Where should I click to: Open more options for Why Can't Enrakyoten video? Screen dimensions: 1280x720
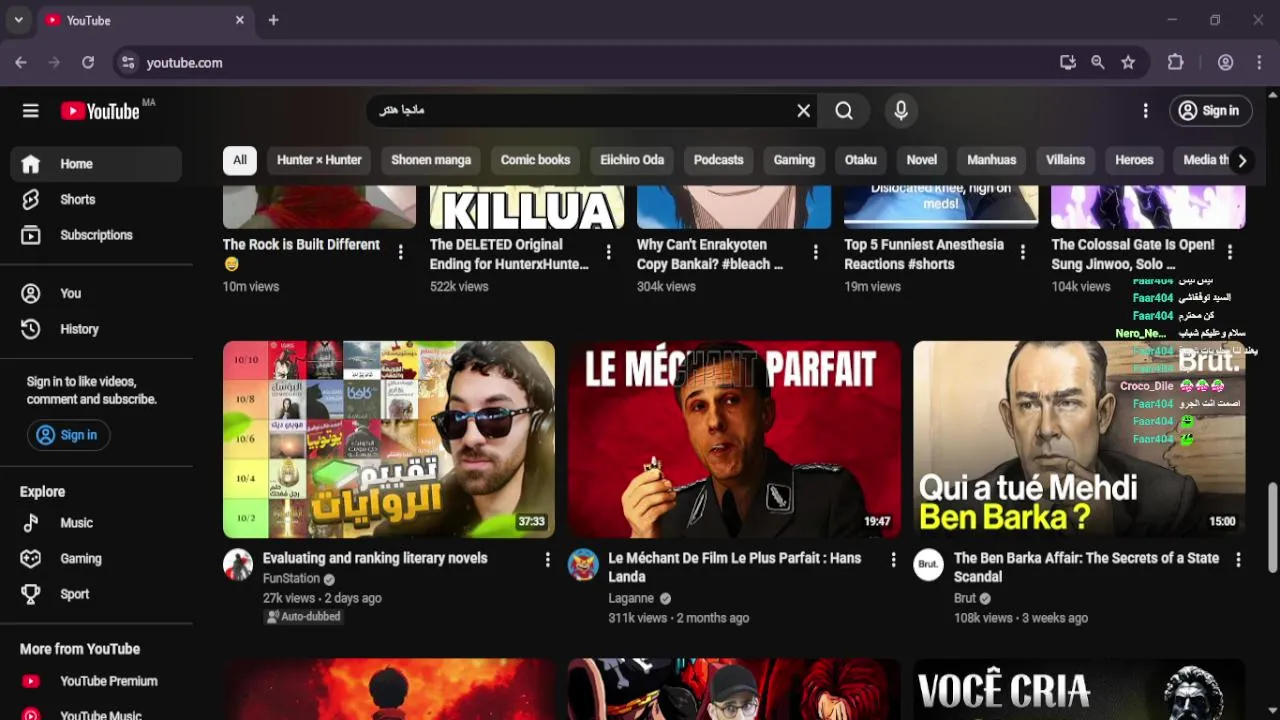(x=815, y=253)
